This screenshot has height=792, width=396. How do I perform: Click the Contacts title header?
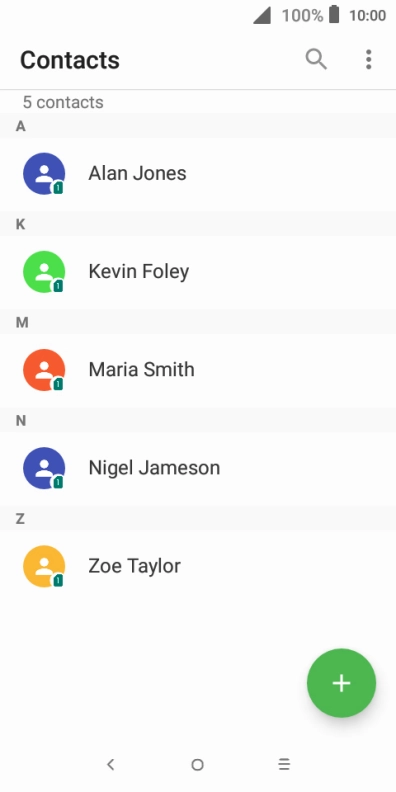coord(70,60)
